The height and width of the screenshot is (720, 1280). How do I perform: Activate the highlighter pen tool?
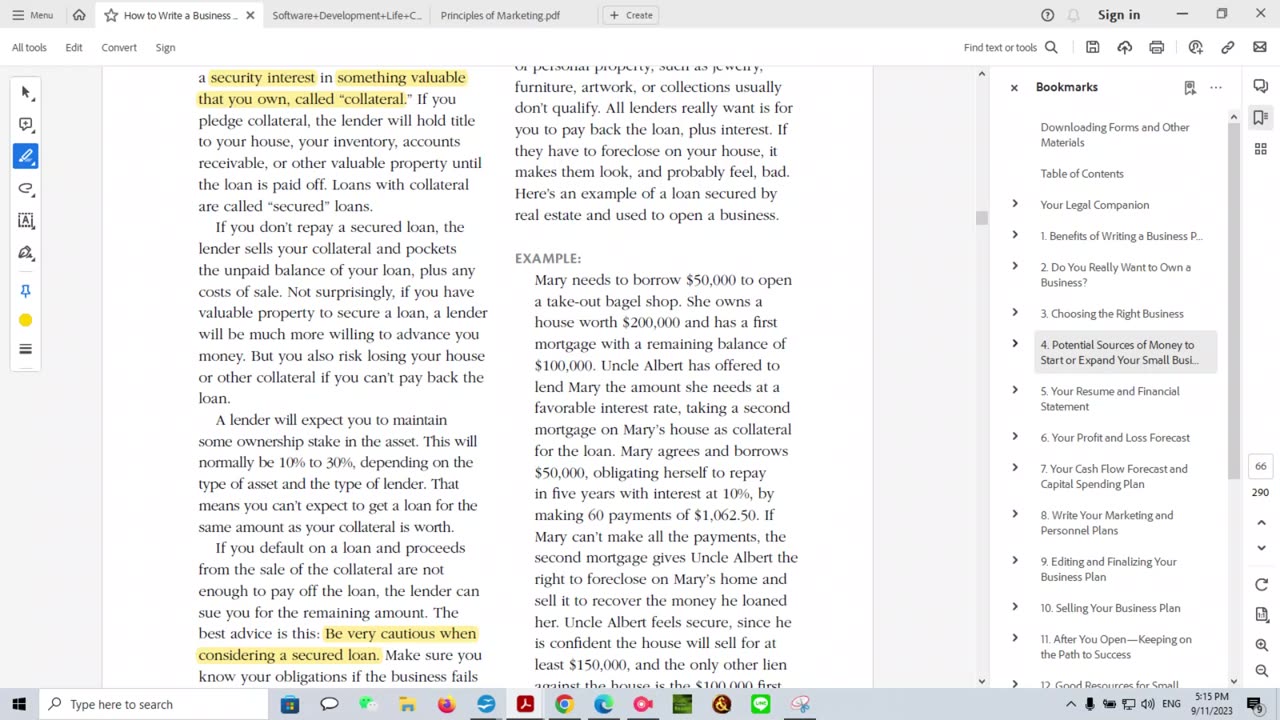[x=26, y=156]
